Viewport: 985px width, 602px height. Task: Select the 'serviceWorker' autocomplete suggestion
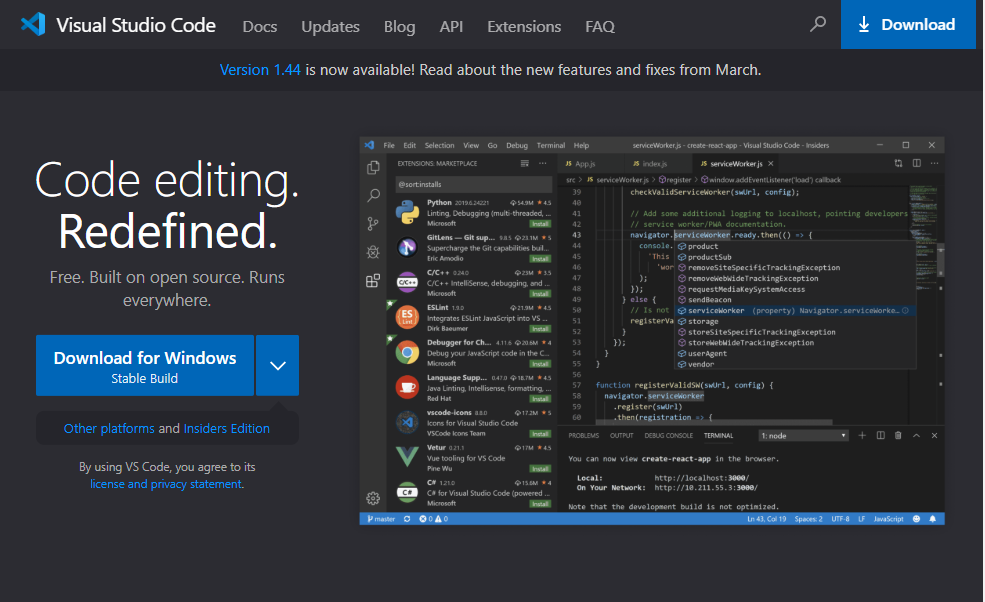click(x=795, y=310)
